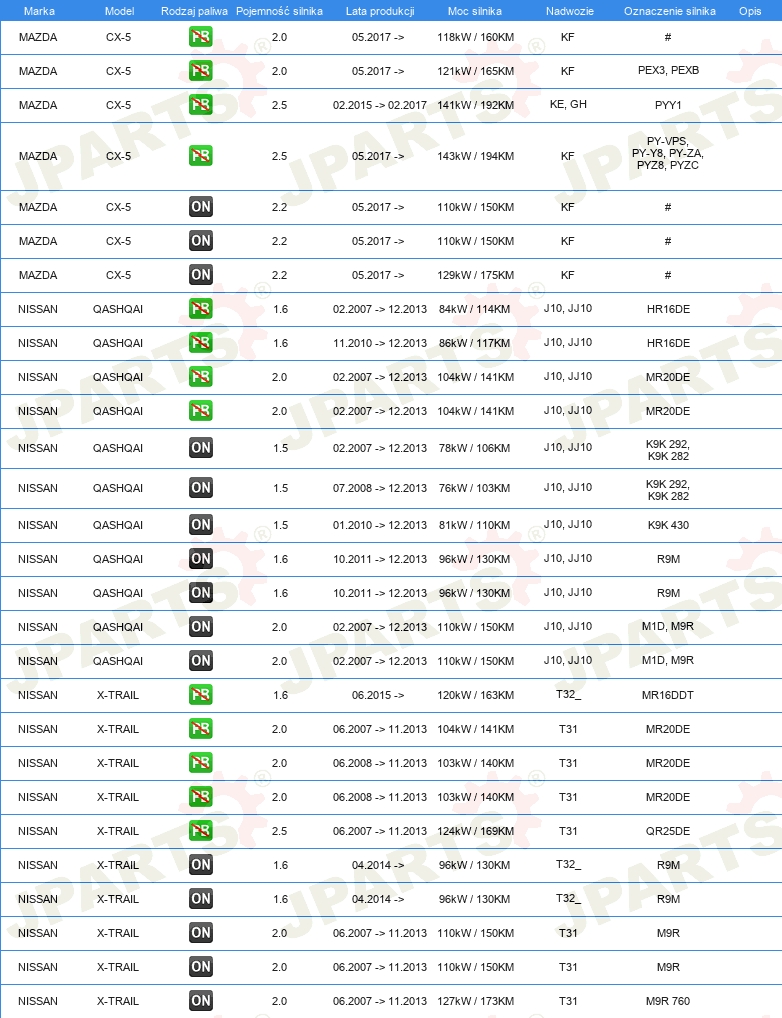This screenshot has width=782, height=1018.
Task: Select power cell 141kW / 192KM
Action: [x=475, y=105]
